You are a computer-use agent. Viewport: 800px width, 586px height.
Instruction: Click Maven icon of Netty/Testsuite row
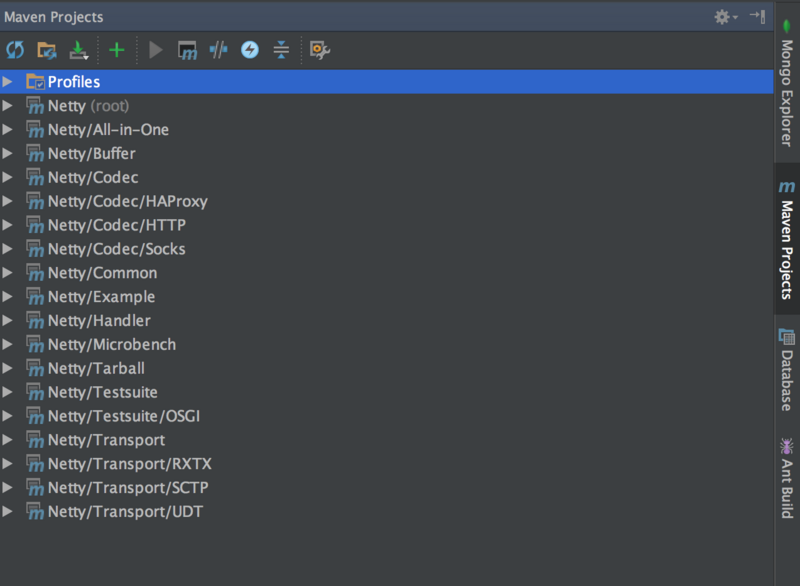(35, 392)
